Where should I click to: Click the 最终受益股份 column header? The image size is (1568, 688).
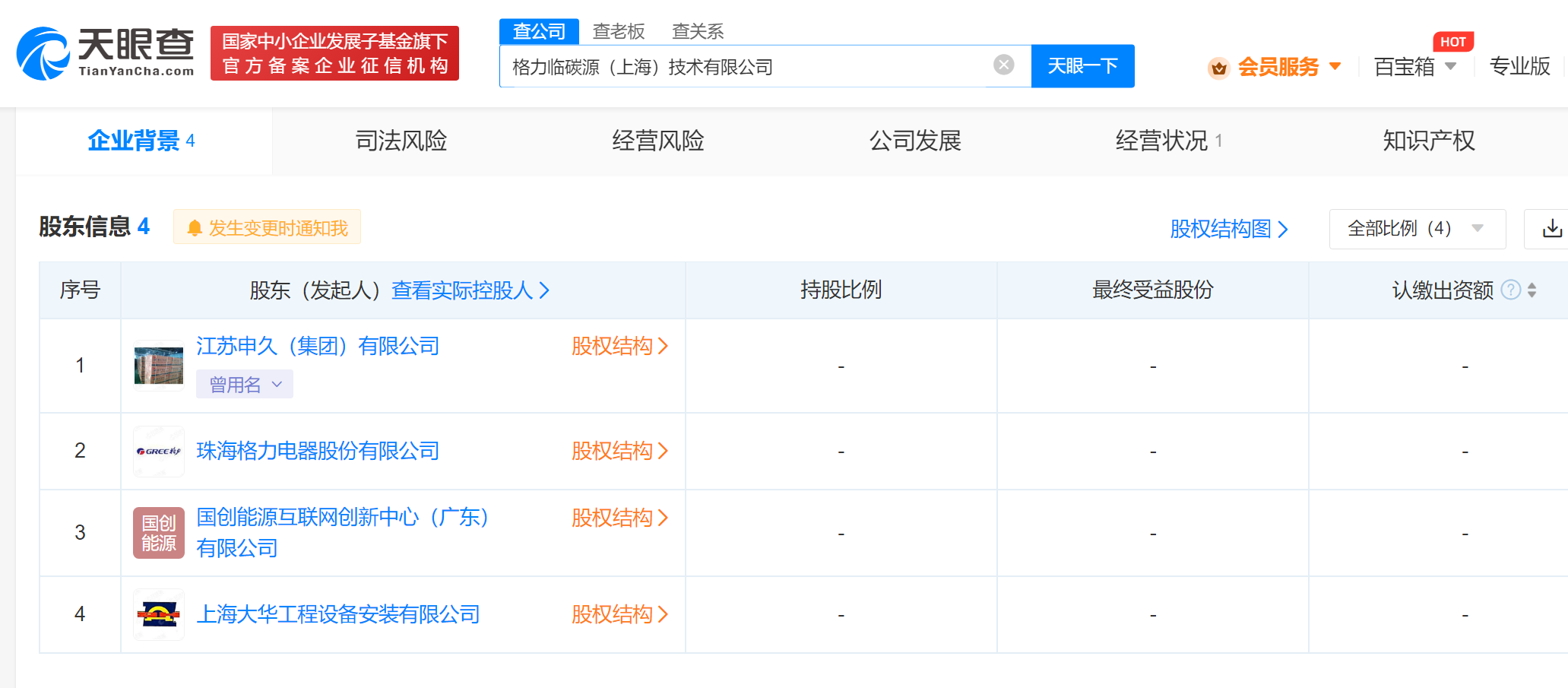click(1152, 290)
